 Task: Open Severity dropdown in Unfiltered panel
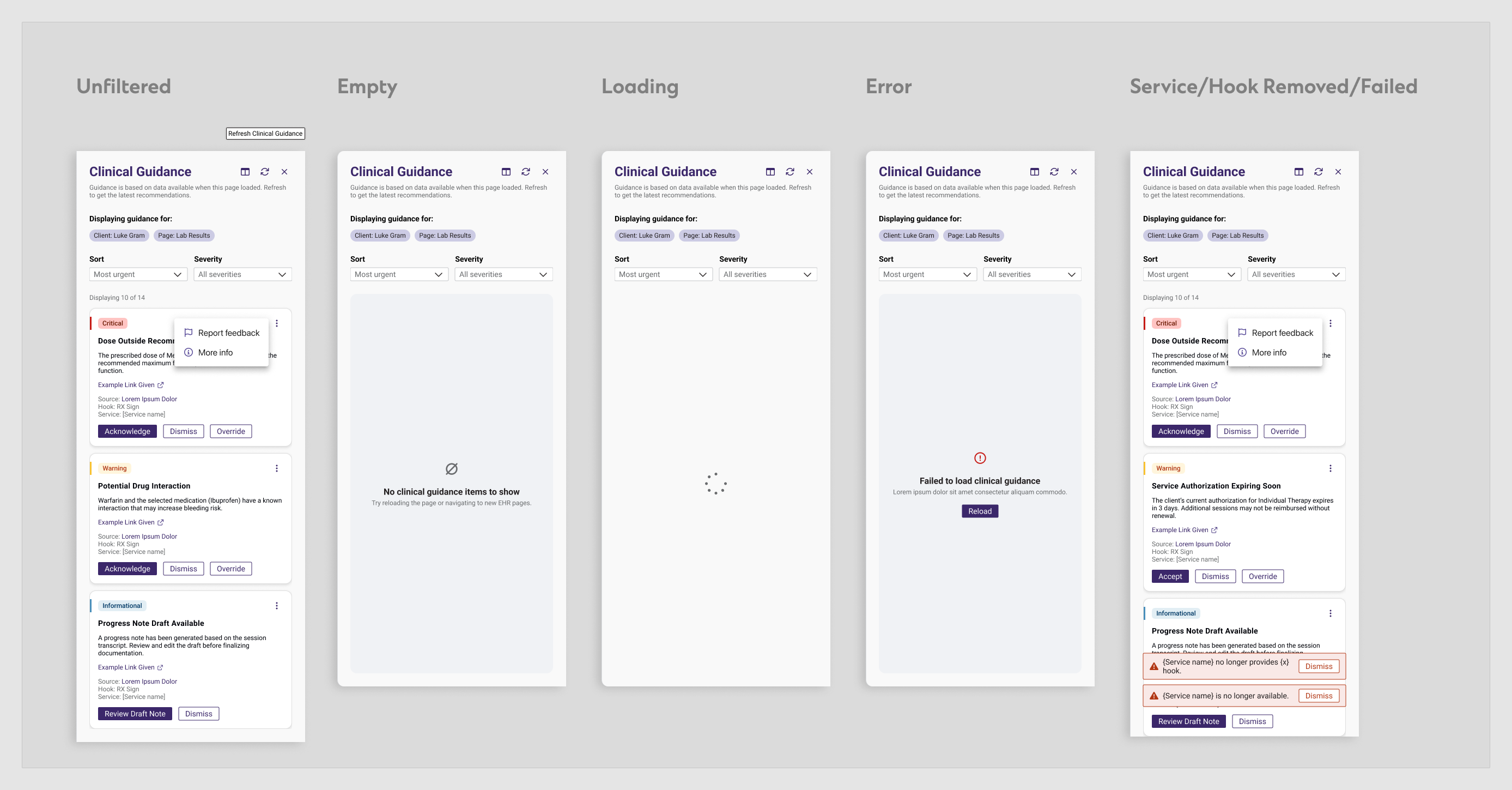pos(242,274)
